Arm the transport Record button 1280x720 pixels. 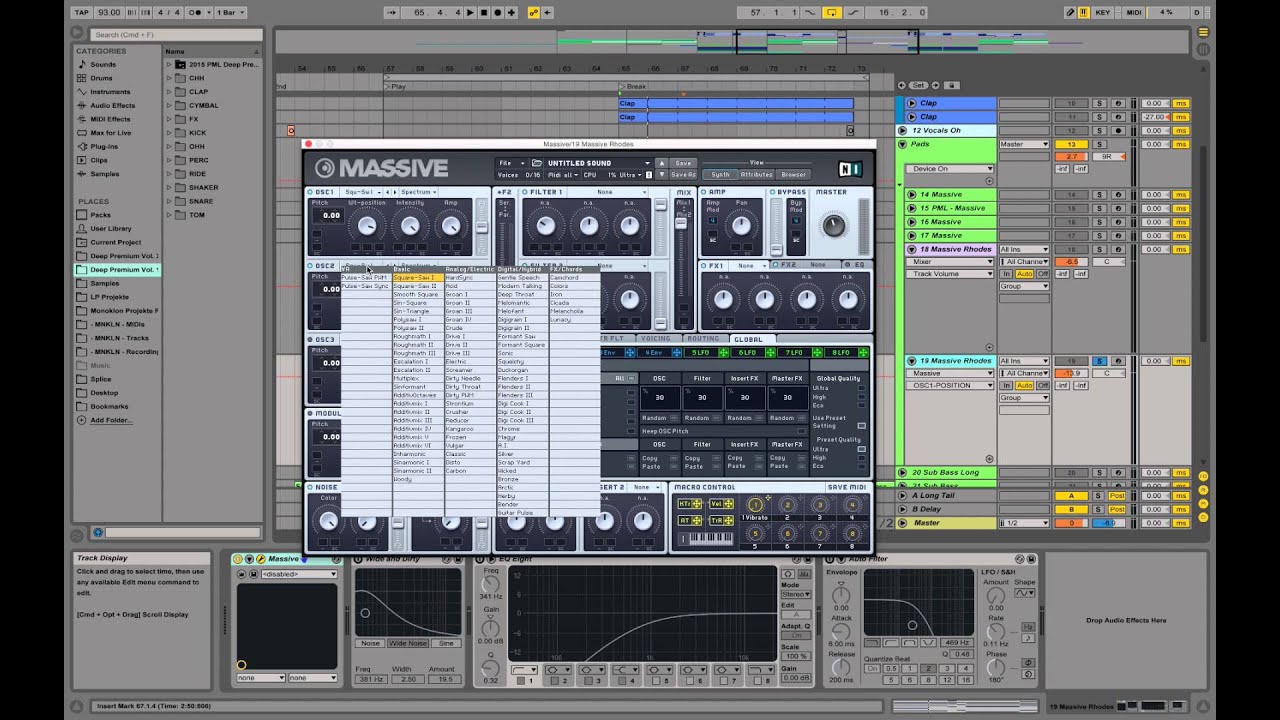pos(497,12)
